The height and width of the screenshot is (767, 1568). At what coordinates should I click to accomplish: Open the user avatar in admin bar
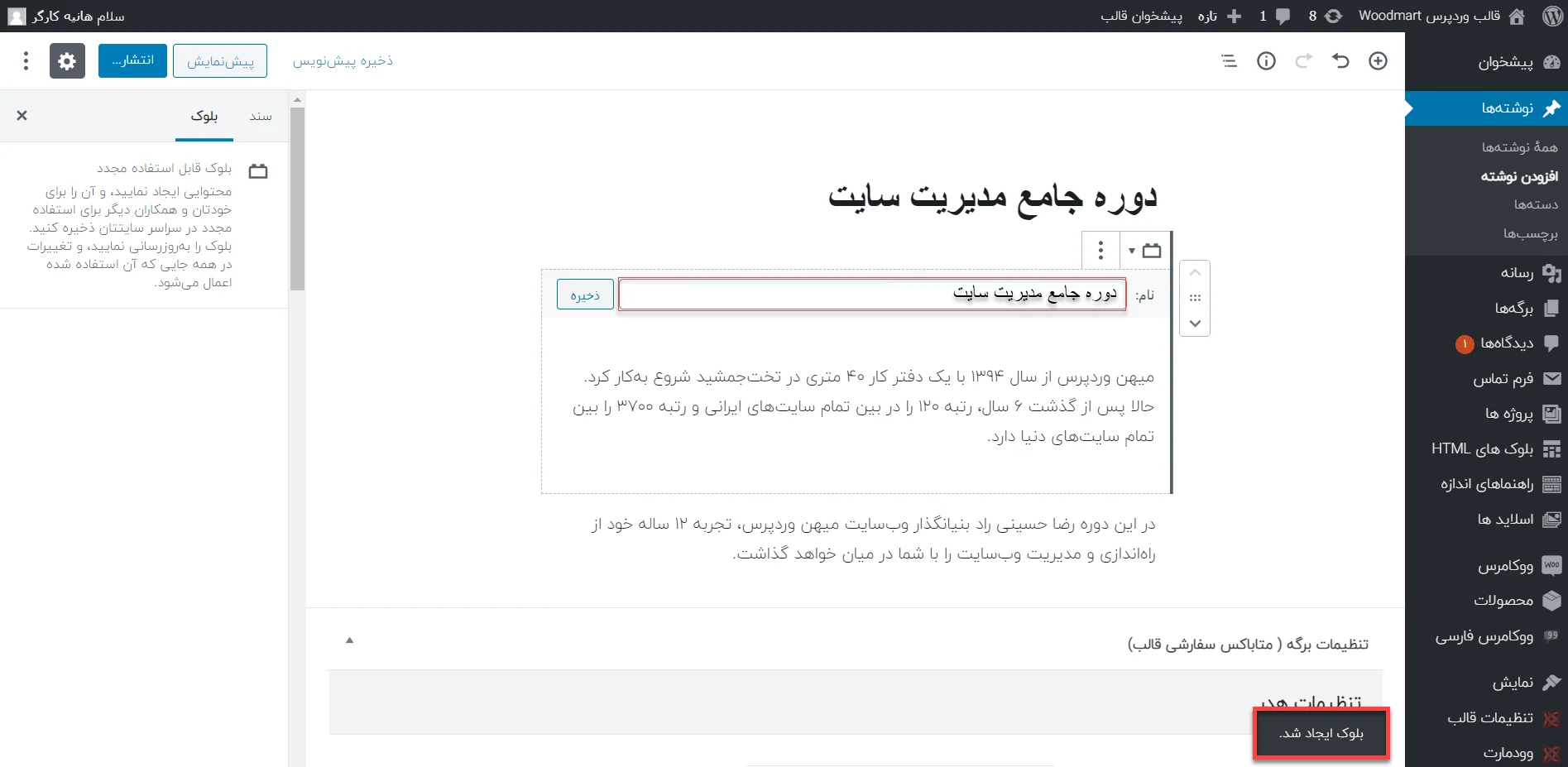click(17, 16)
